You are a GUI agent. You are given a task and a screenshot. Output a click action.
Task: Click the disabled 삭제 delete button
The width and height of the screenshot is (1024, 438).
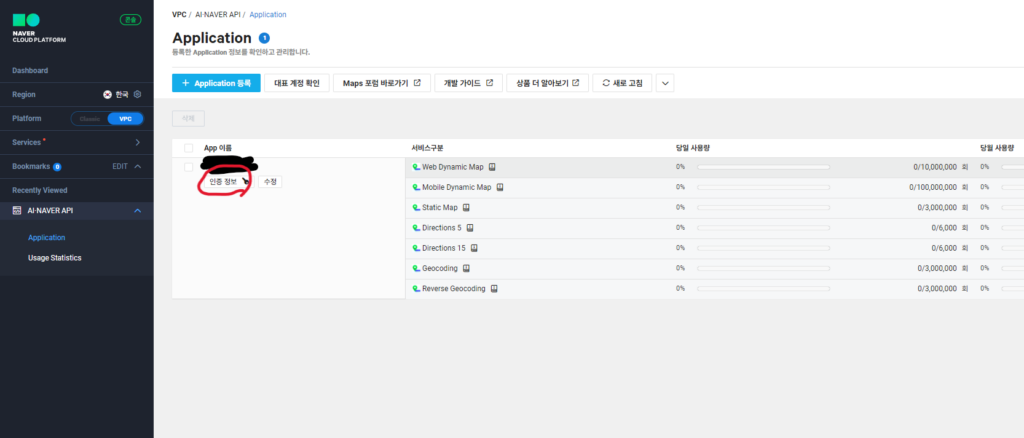coord(189,119)
